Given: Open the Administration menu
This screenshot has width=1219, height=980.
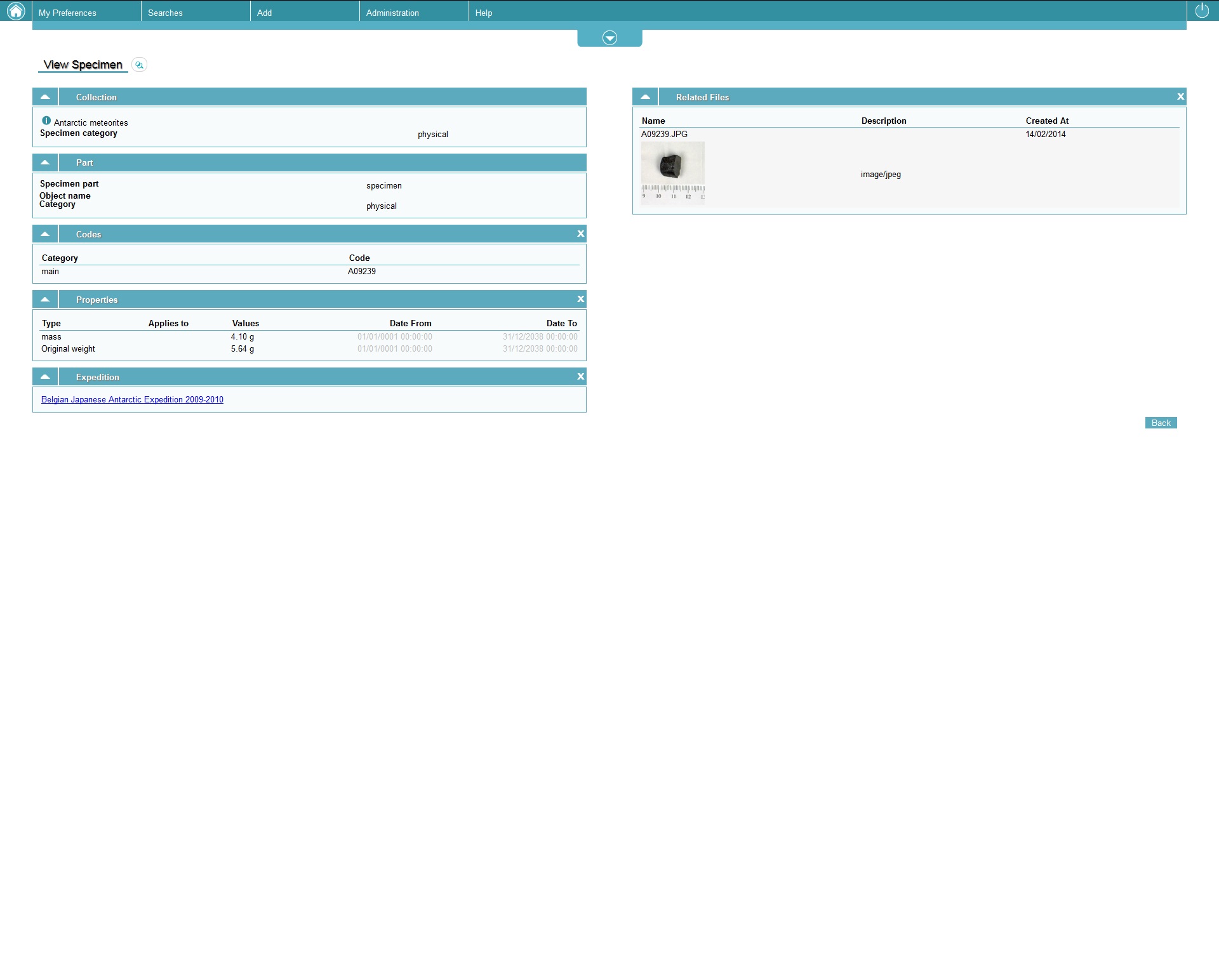Looking at the screenshot, I should coord(392,13).
